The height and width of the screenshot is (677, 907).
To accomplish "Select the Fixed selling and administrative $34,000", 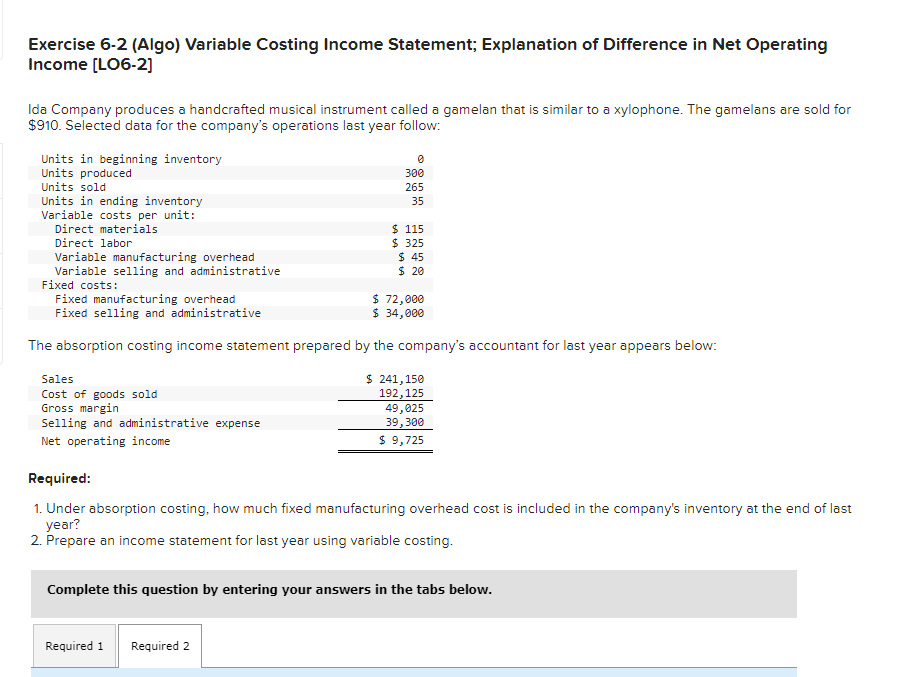I will click(398, 312).
